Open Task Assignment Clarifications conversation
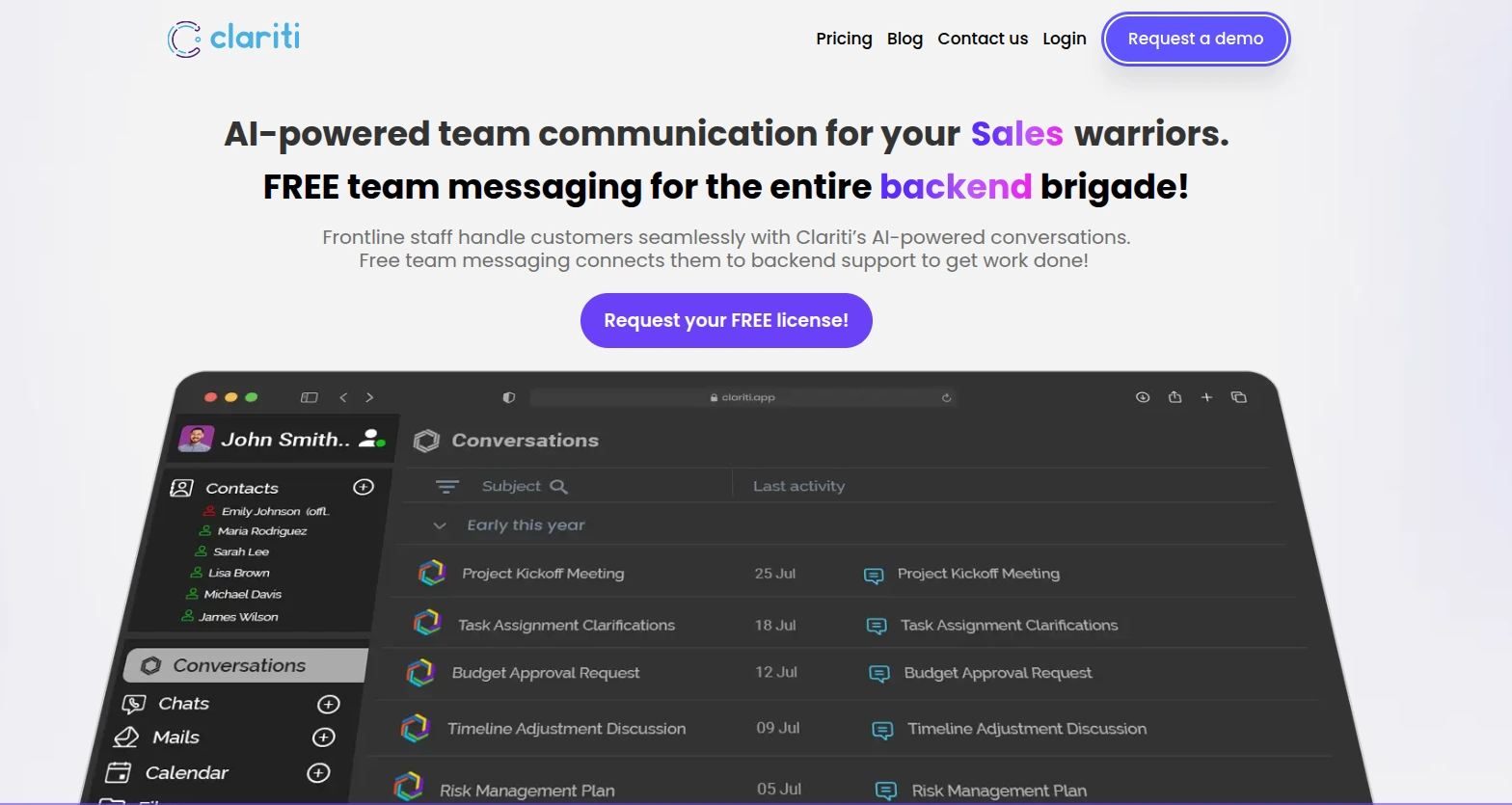Screen dimensions: 1512x805 coord(566,625)
